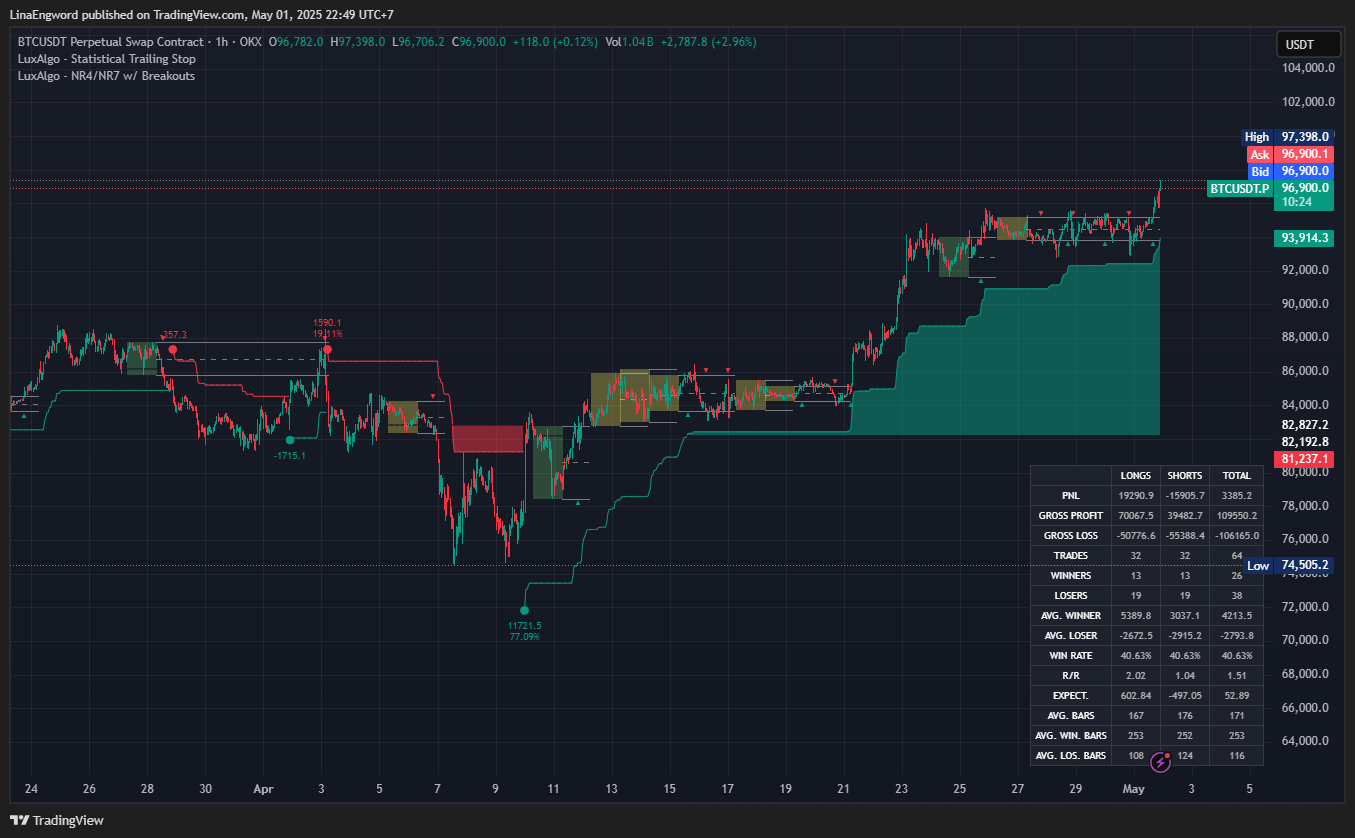The image size is (1355, 838).
Task: Click the red 81,237.1 price label
Action: coord(1304,459)
